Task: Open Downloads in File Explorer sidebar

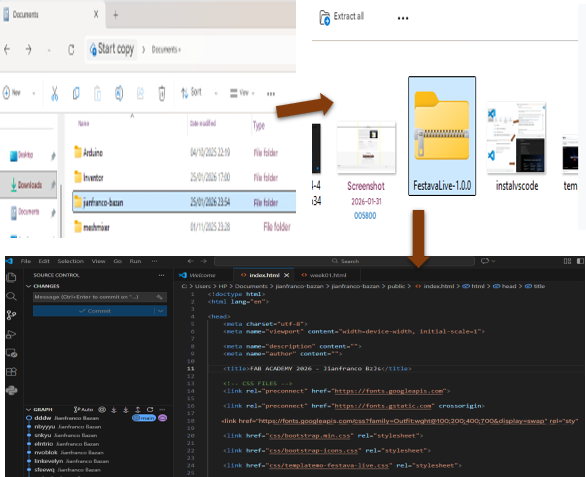Action: tap(29, 184)
